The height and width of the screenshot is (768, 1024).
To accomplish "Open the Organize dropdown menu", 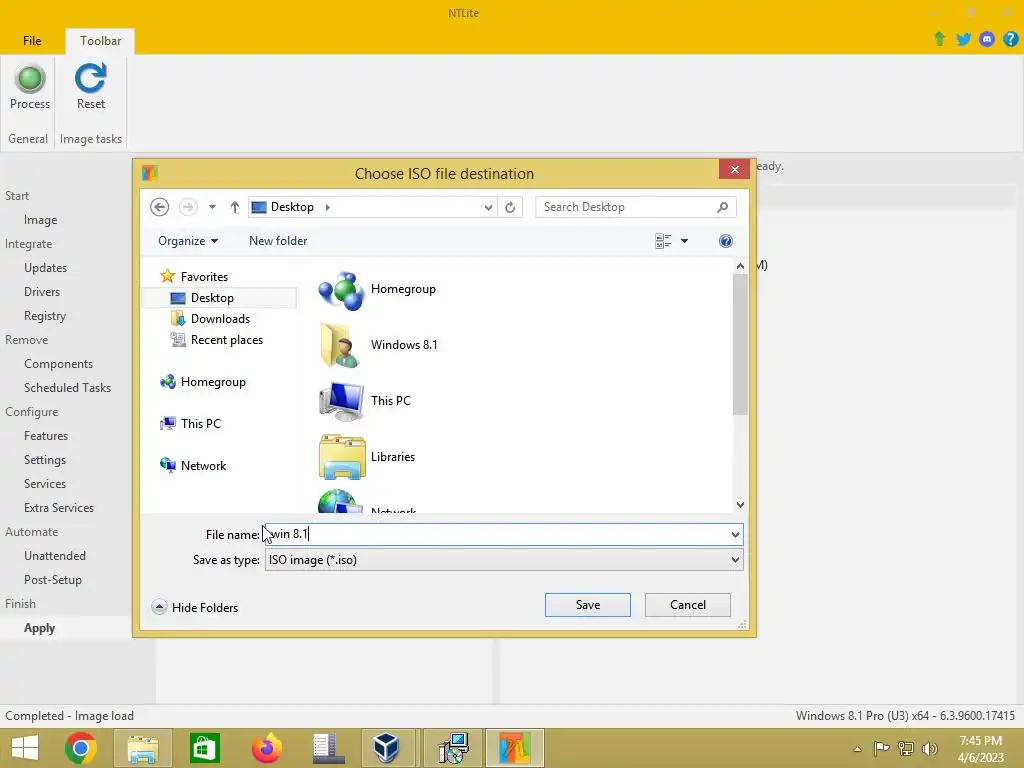I will (187, 241).
